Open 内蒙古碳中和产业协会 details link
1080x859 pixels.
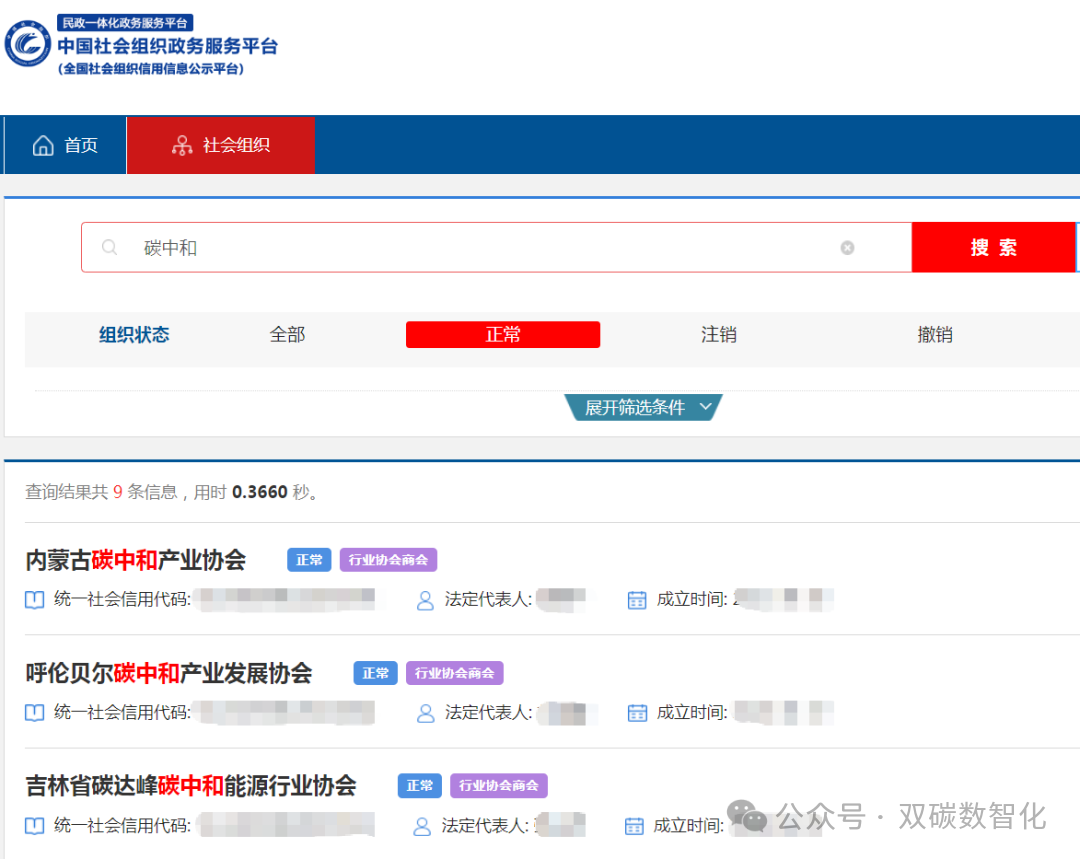(135, 560)
